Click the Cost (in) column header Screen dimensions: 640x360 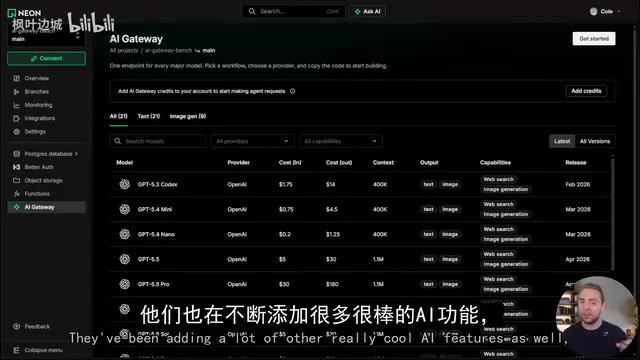click(x=290, y=162)
